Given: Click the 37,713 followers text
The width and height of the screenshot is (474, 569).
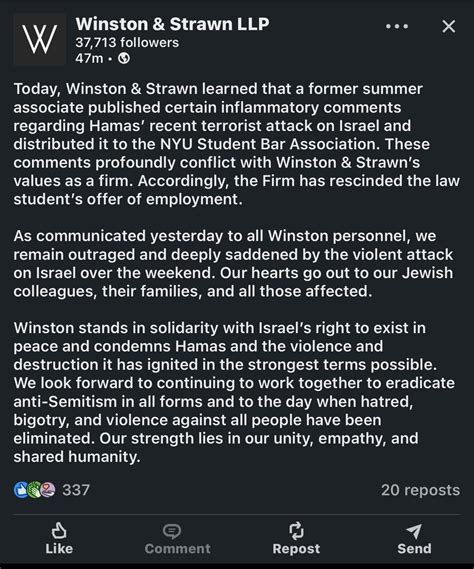Looking at the screenshot, I should [x=127, y=42].
